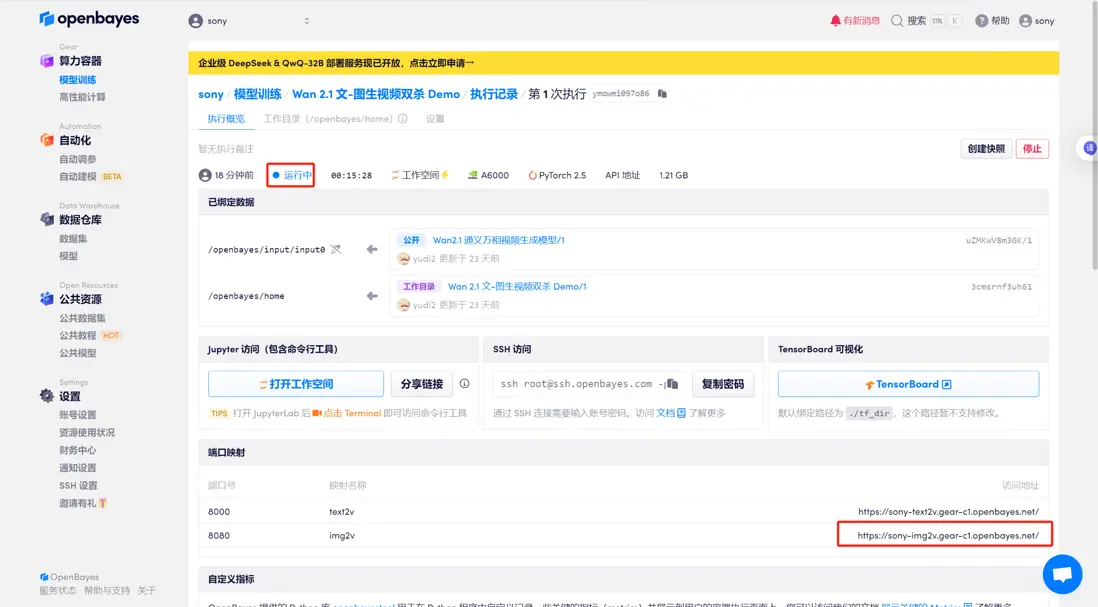Click the 工作空间 label in status row
This screenshot has height=607, width=1098.
[420, 175]
